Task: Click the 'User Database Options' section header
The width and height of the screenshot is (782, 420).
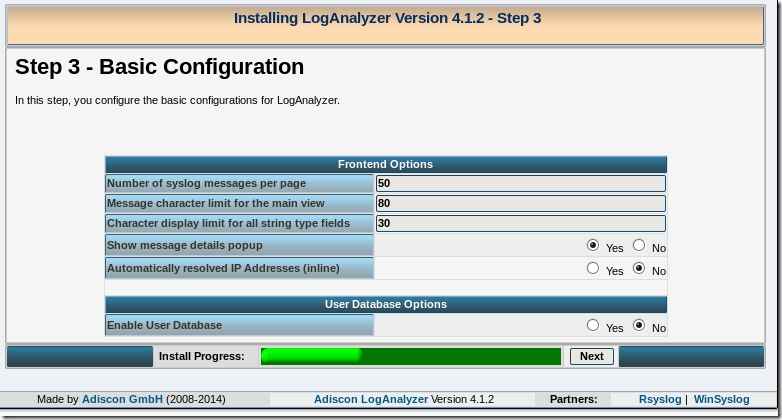Action: [x=386, y=304]
